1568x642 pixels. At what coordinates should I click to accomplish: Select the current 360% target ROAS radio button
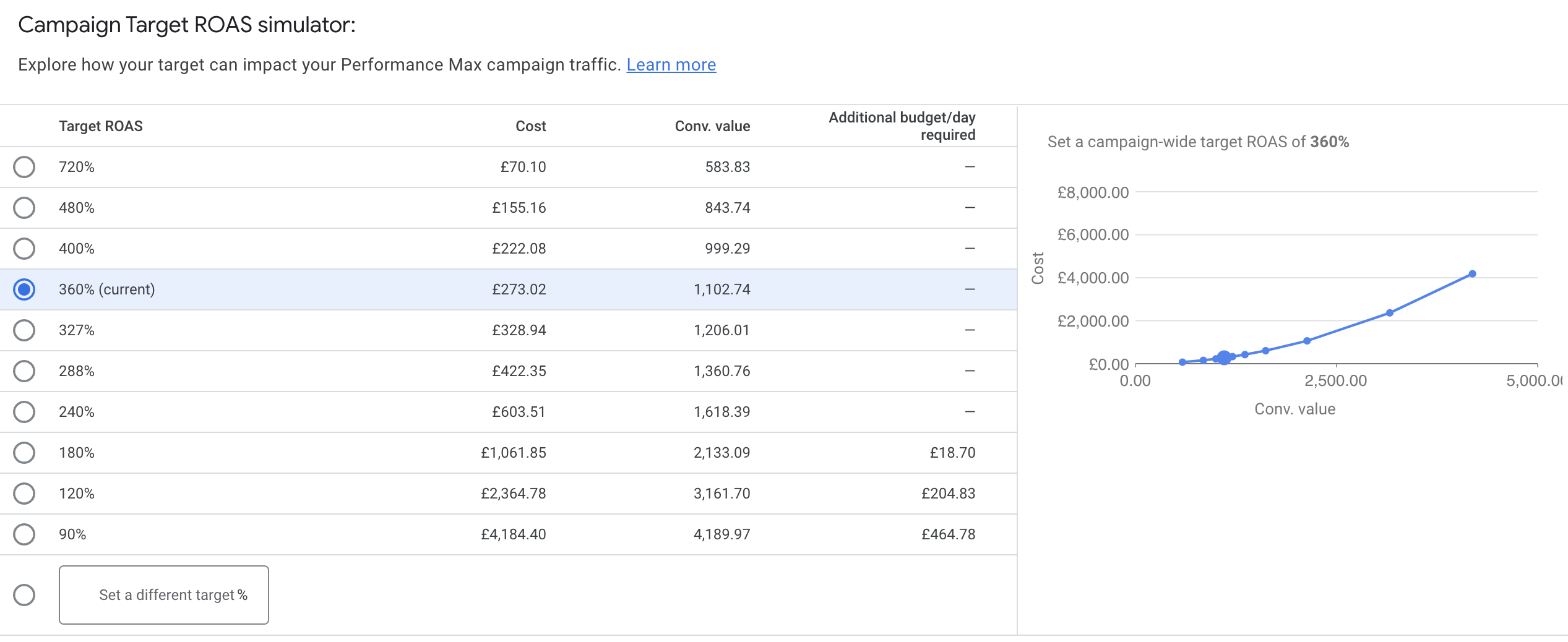pyautogui.click(x=24, y=289)
